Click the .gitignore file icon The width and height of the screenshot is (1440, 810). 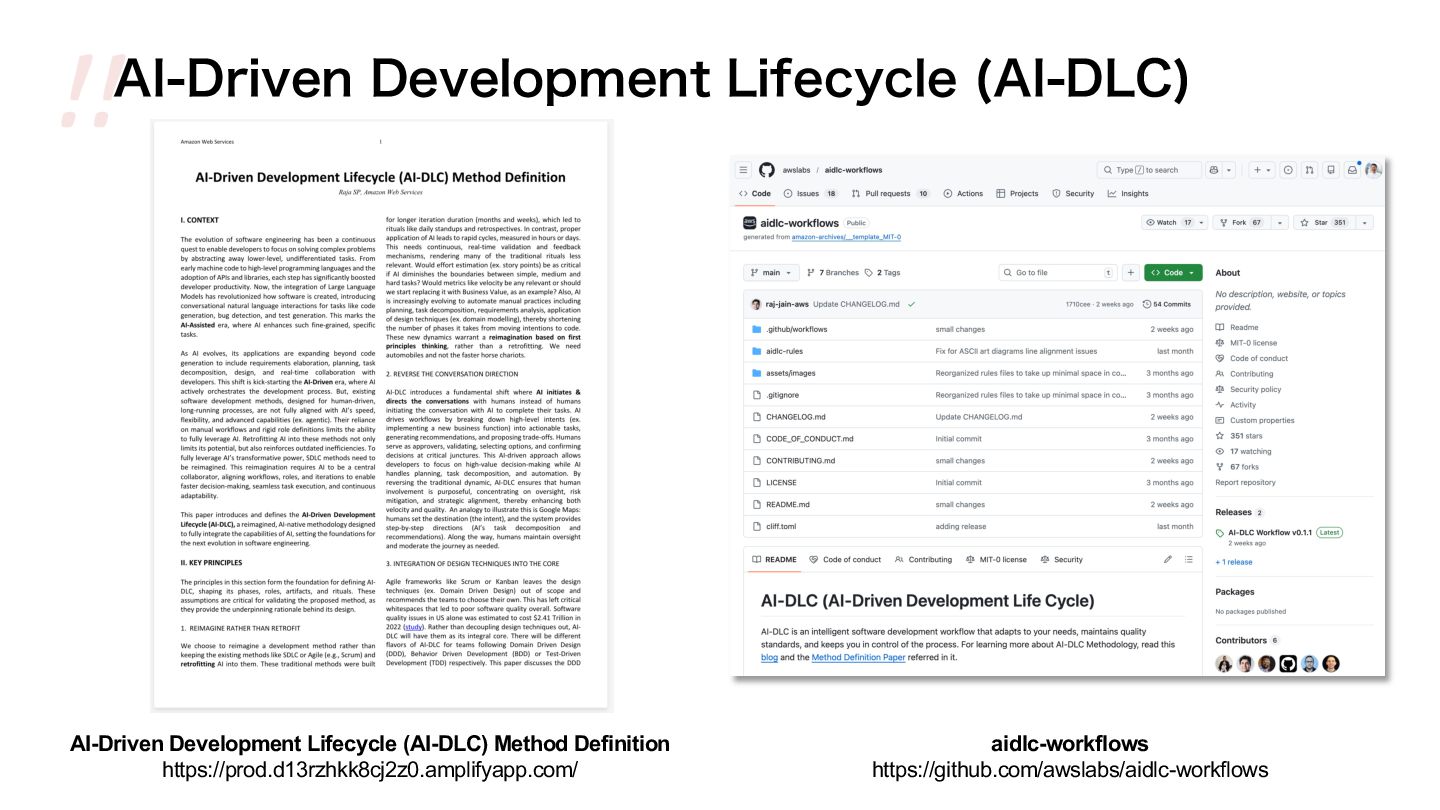pos(757,395)
